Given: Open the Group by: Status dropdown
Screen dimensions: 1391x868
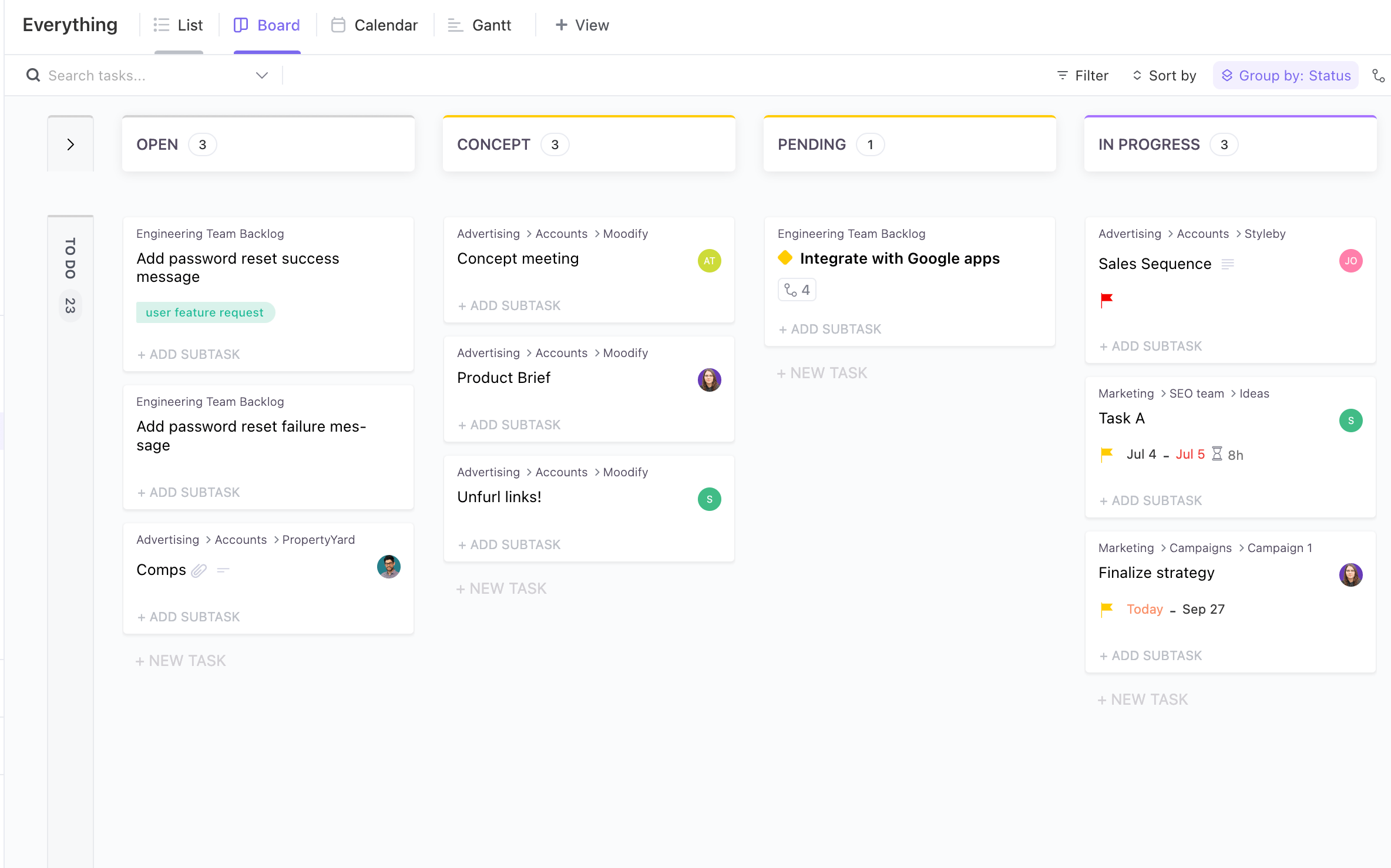Looking at the screenshot, I should [1285, 75].
